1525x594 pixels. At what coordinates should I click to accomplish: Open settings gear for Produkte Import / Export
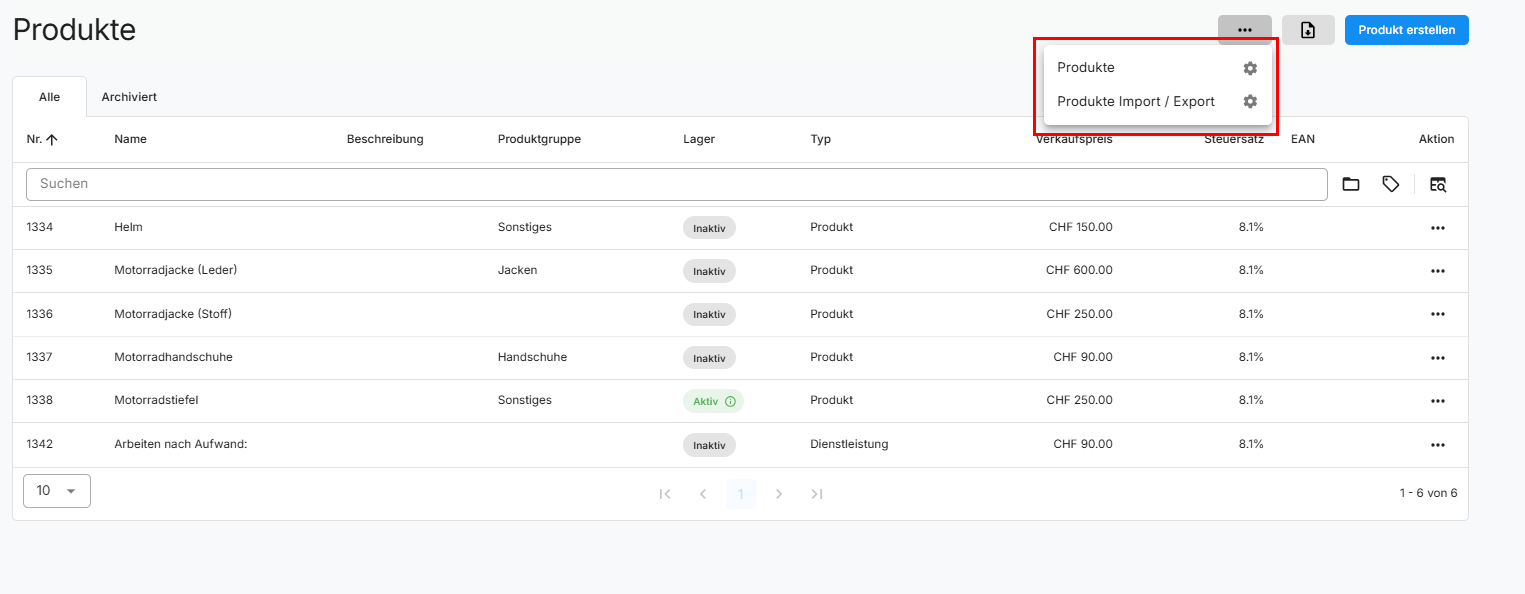(x=1249, y=102)
